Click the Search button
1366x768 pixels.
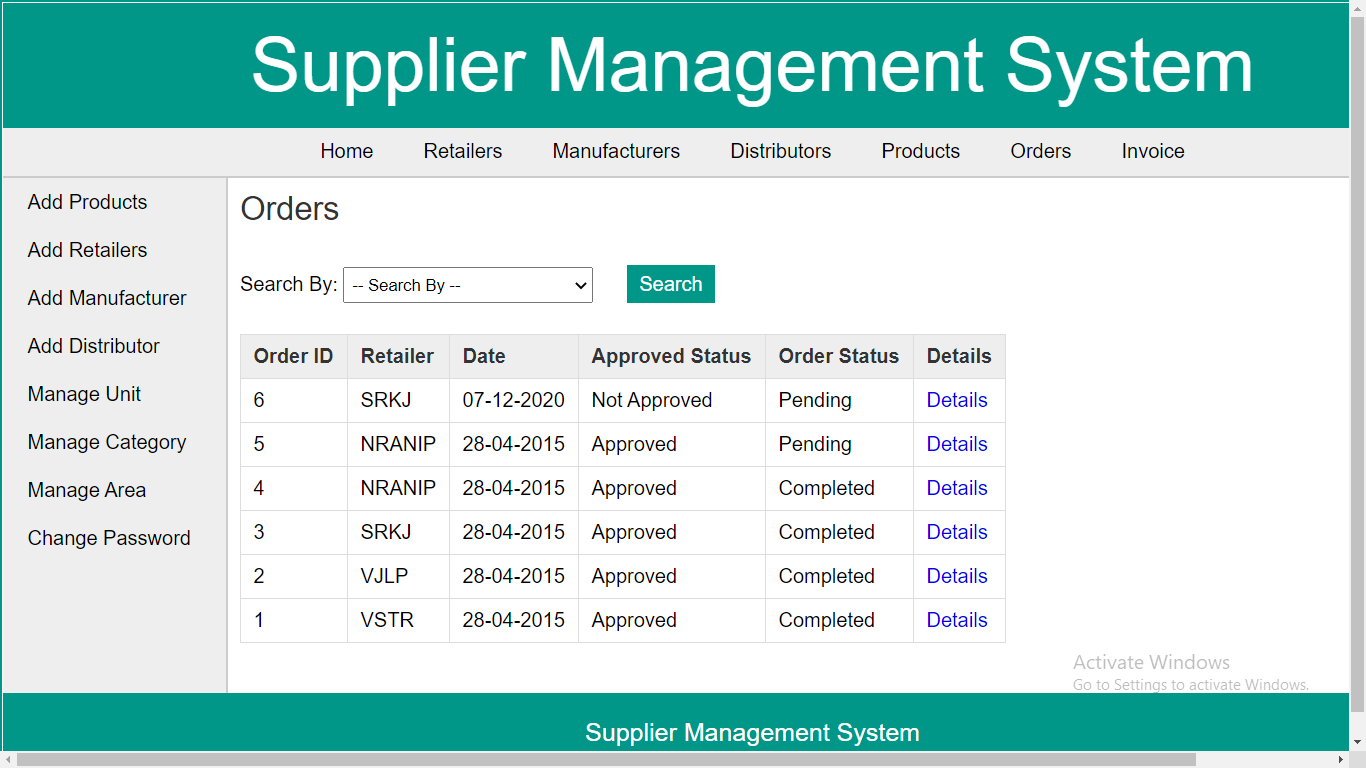(x=670, y=284)
